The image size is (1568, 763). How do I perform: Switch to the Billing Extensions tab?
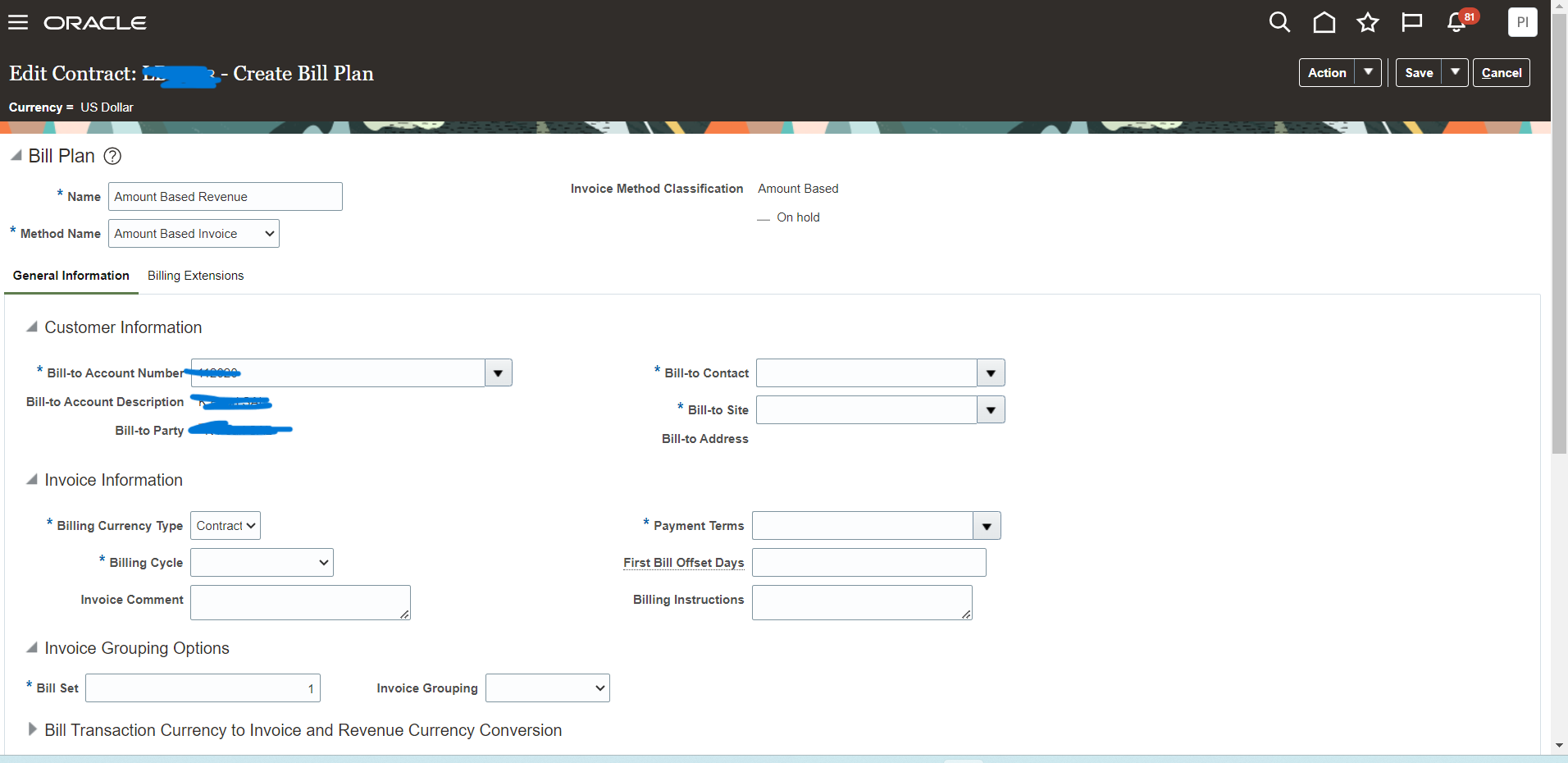point(195,276)
